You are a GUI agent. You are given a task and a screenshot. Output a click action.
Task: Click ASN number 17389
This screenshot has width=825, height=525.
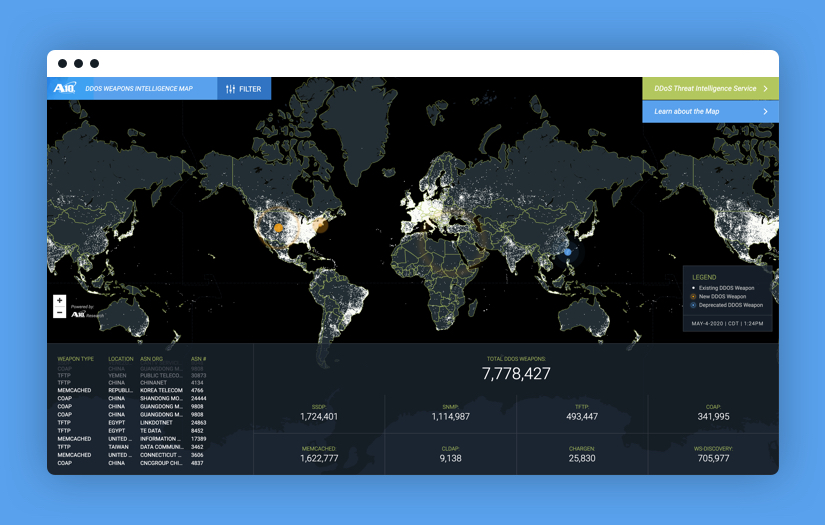coord(198,439)
